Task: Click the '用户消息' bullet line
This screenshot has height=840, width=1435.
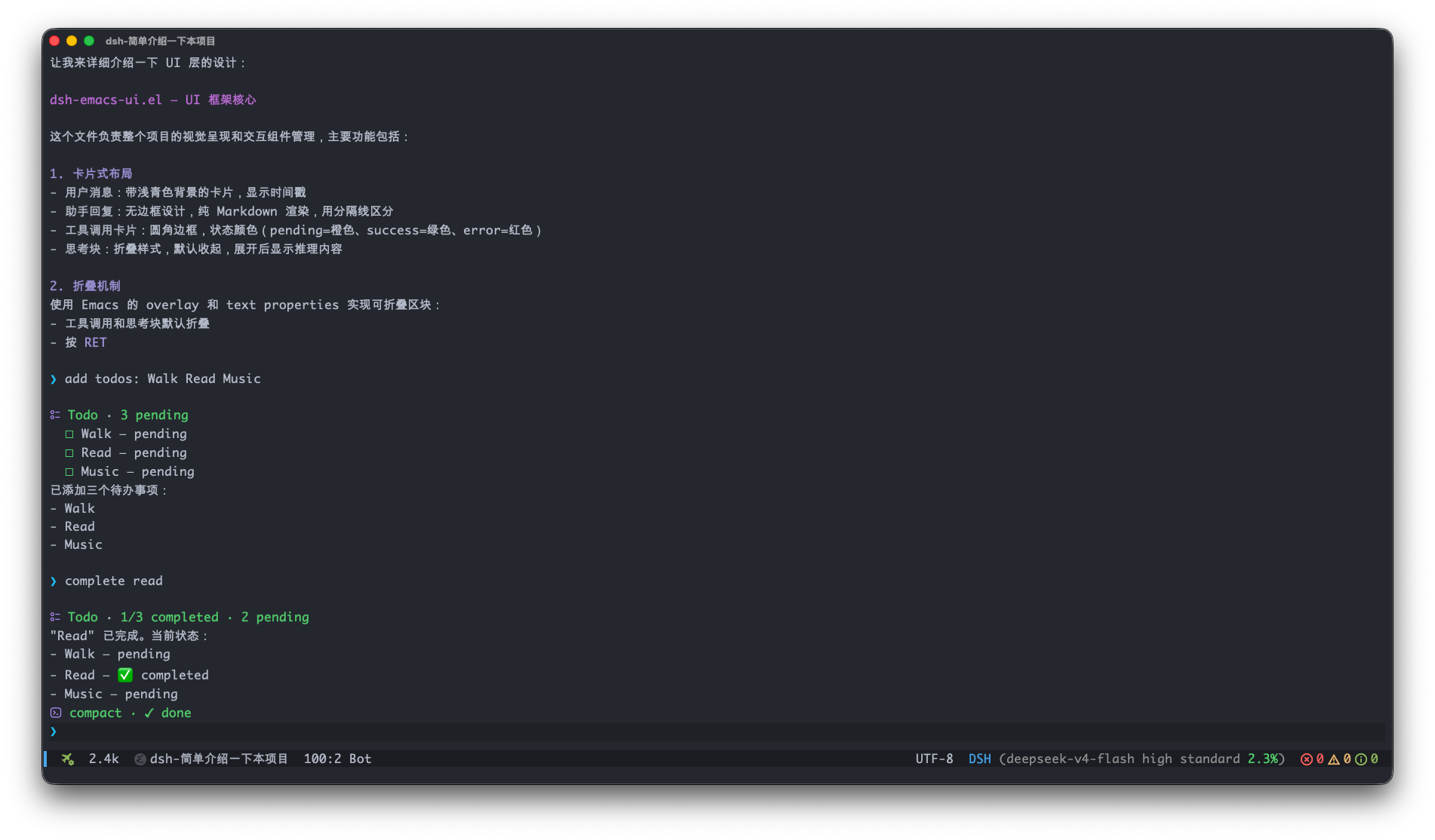Action: coord(178,192)
